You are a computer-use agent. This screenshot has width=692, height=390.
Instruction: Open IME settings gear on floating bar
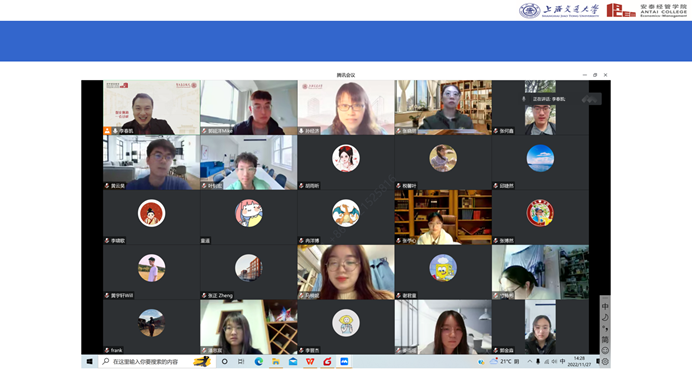(x=605, y=361)
